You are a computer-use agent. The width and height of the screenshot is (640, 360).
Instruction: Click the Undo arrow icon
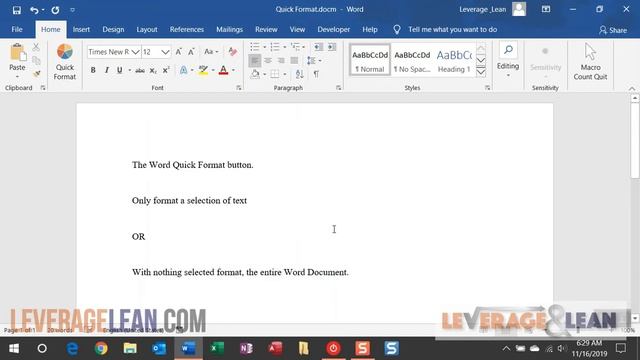[34, 10]
